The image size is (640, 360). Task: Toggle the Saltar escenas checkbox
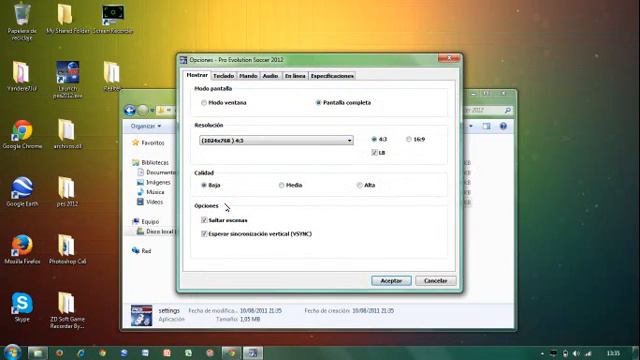click(x=204, y=220)
